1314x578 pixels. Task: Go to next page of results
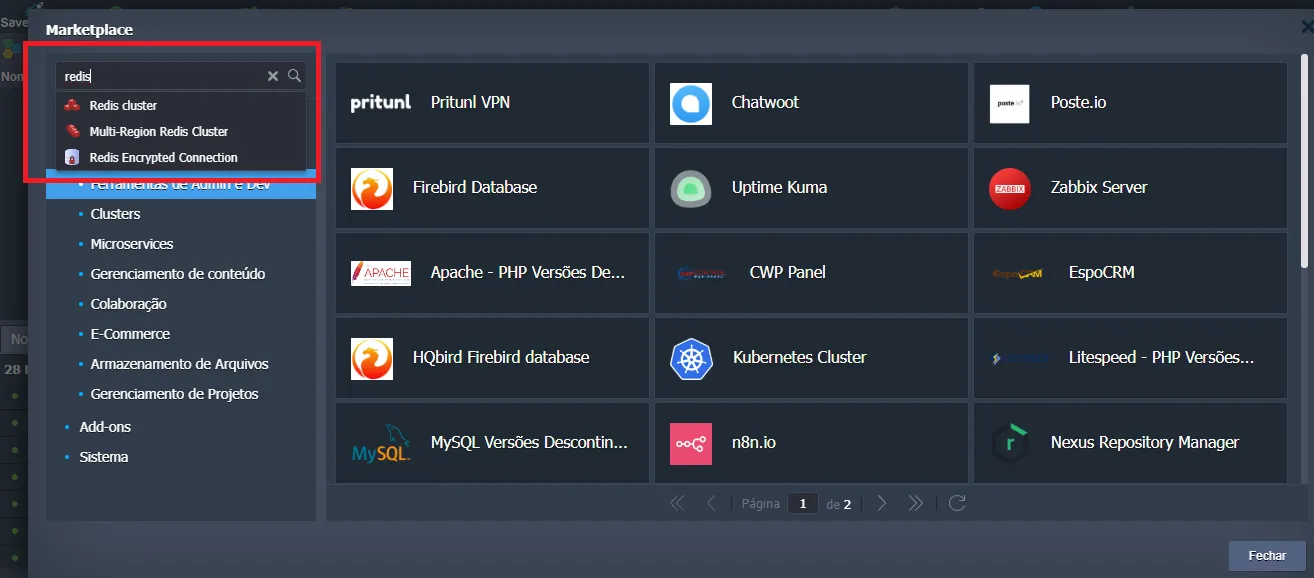881,503
